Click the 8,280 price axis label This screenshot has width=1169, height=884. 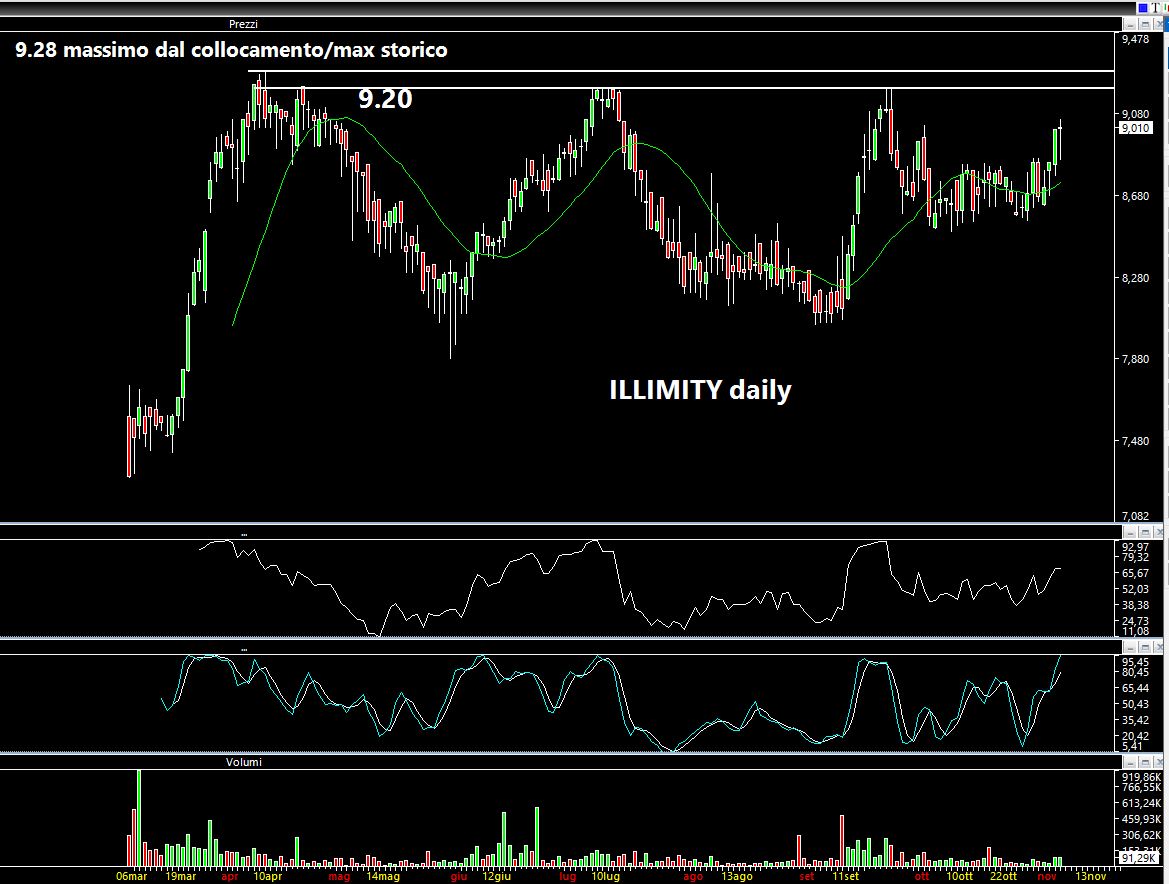click(1135, 278)
